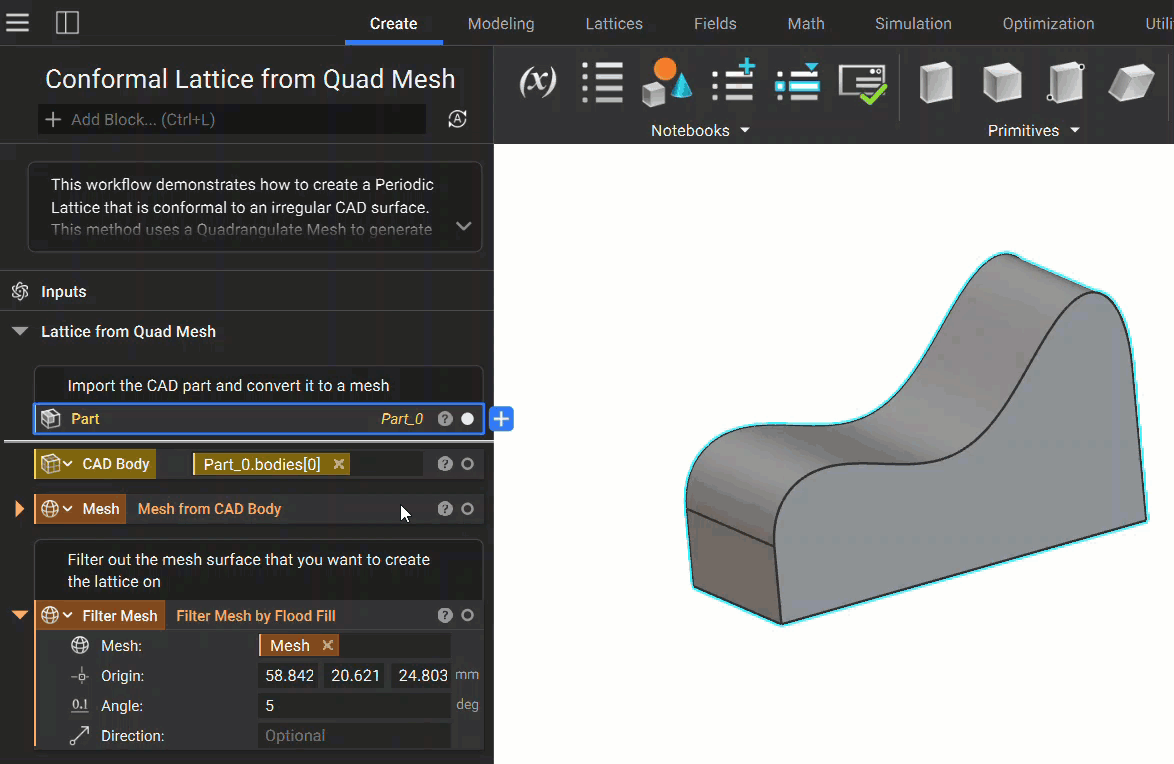Edit the Origin Z value 24.803

tap(422, 676)
